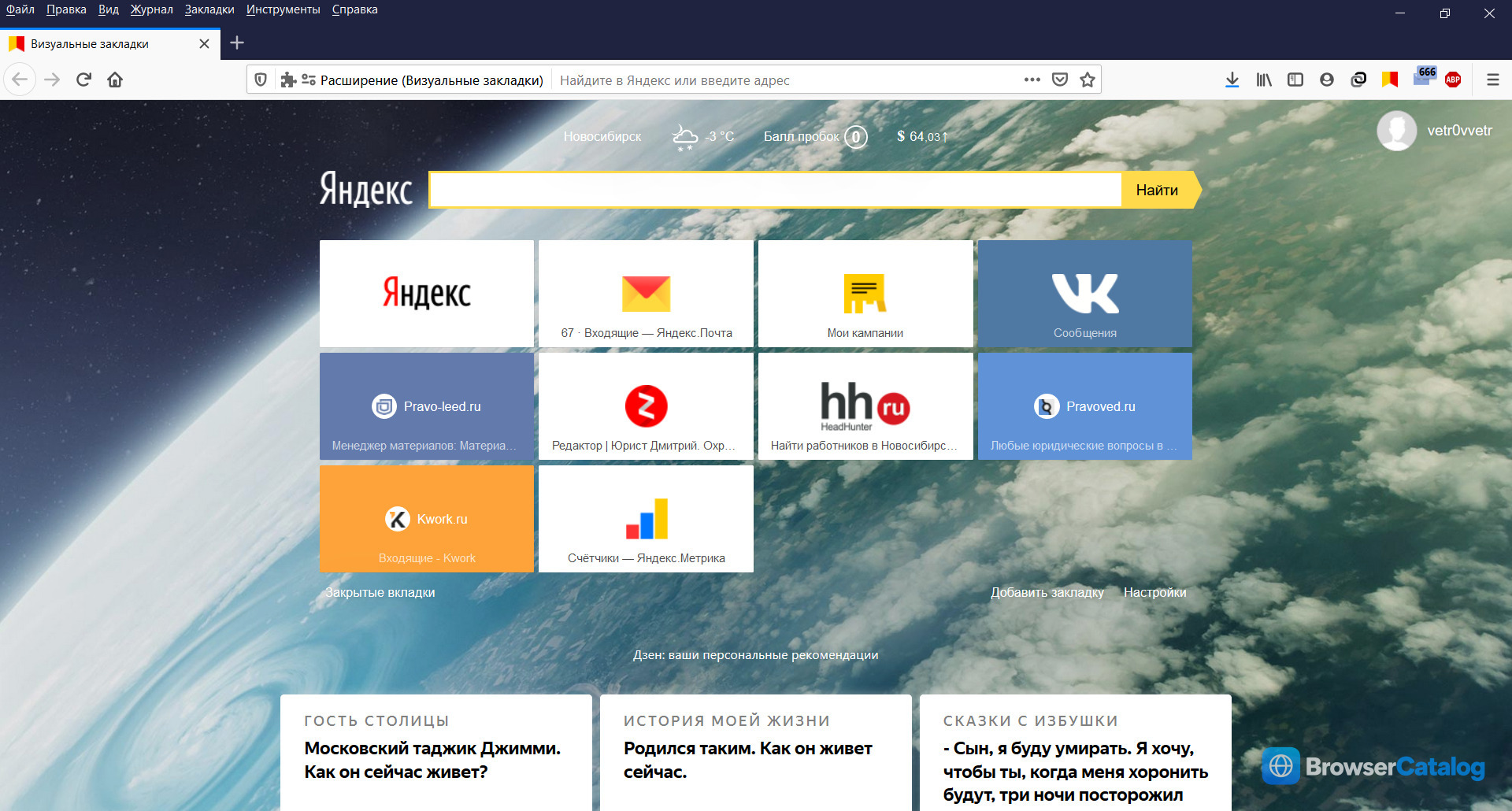Open the Закладки menu
This screenshot has width=1512, height=811.
point(209,9)
